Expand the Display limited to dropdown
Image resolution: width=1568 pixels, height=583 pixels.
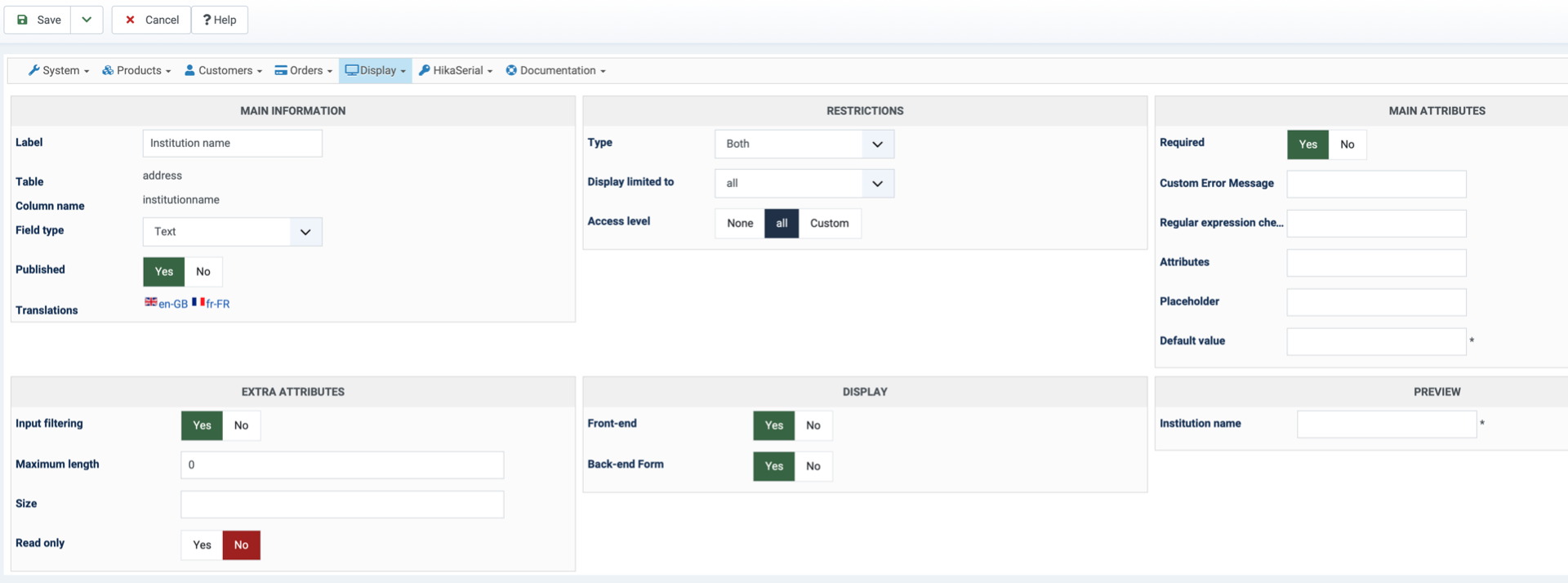pos(804,184)
